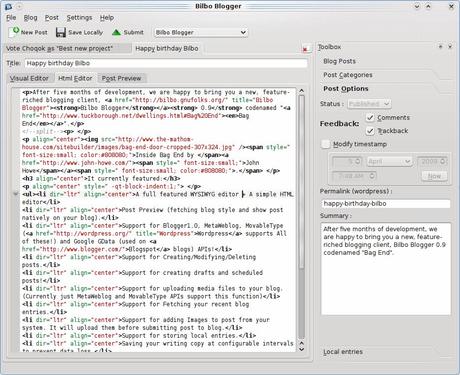Screen dimensions: 460x375
Task: Click the Title input field
Action: point(166,63)
